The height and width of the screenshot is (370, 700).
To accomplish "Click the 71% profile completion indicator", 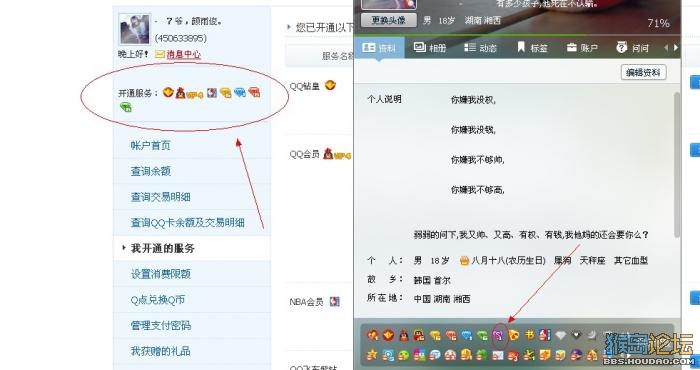I will coord(658,23).
